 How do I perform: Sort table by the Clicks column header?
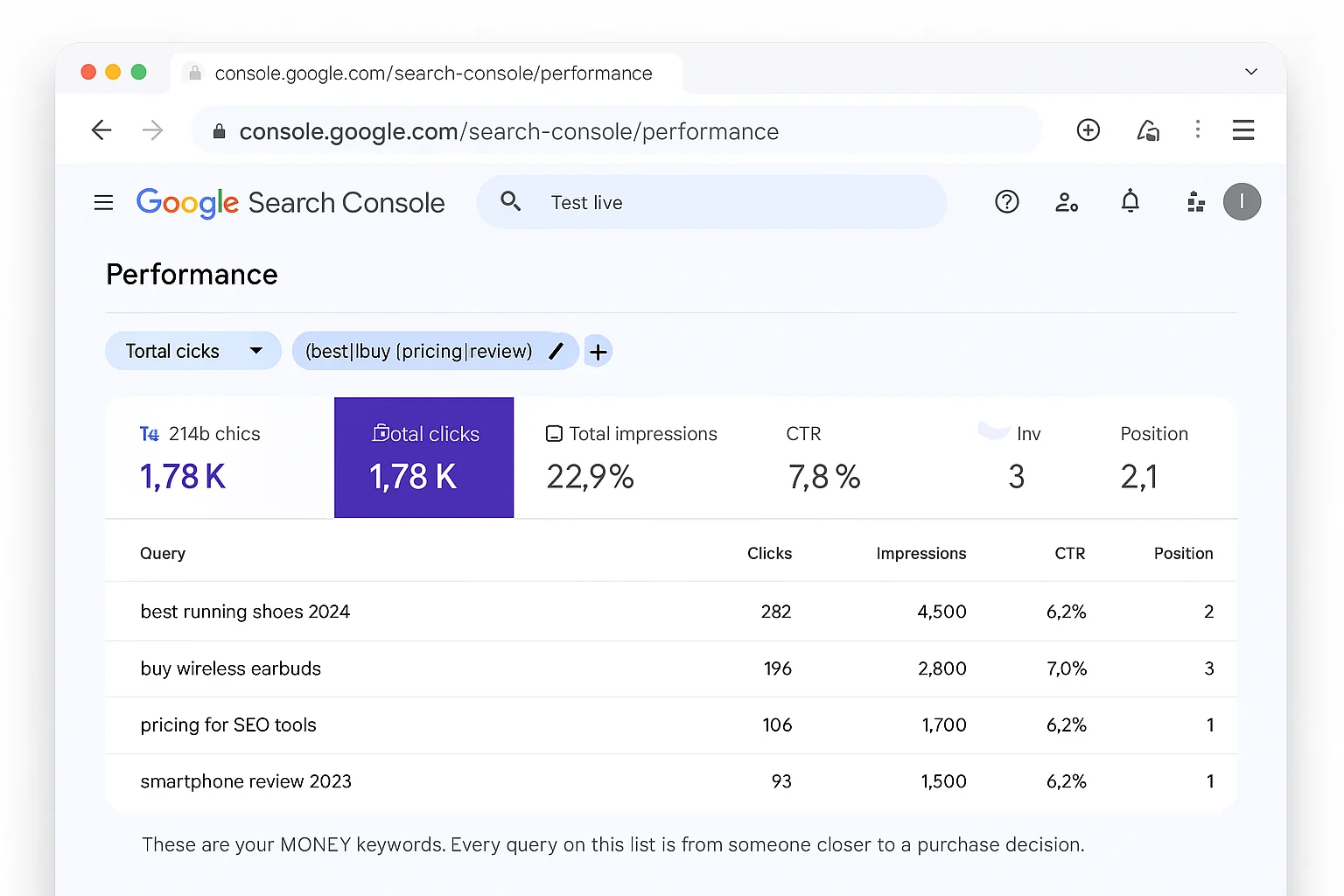tap(769, 553)
